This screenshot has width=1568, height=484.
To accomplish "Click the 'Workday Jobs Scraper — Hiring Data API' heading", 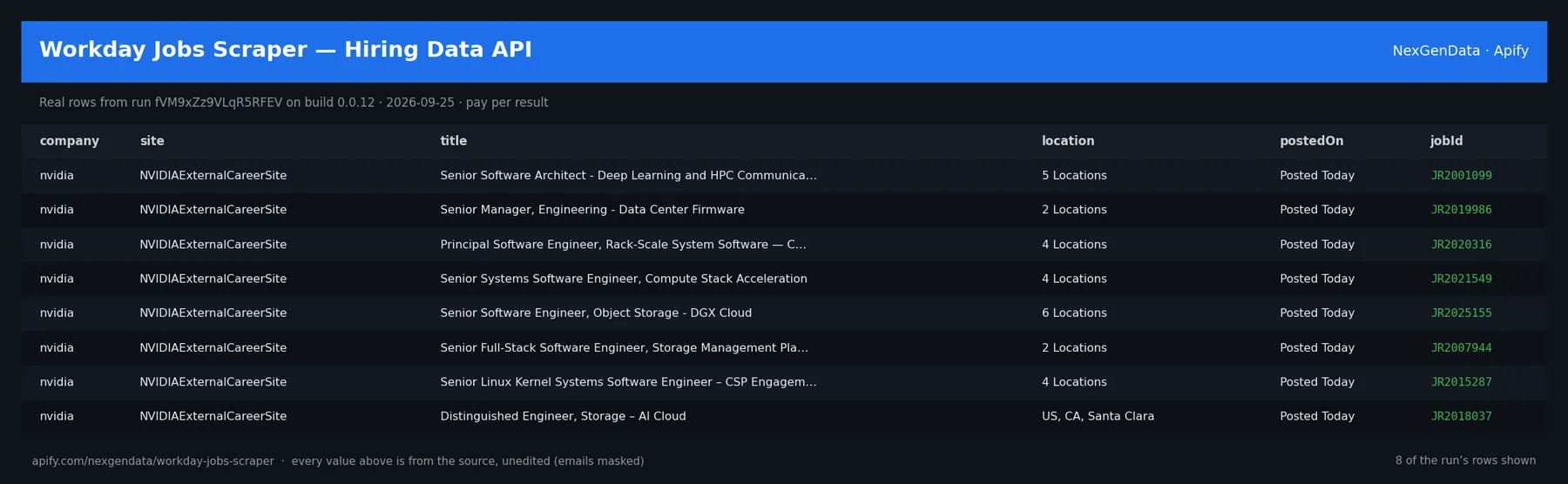I will (286, 50).
